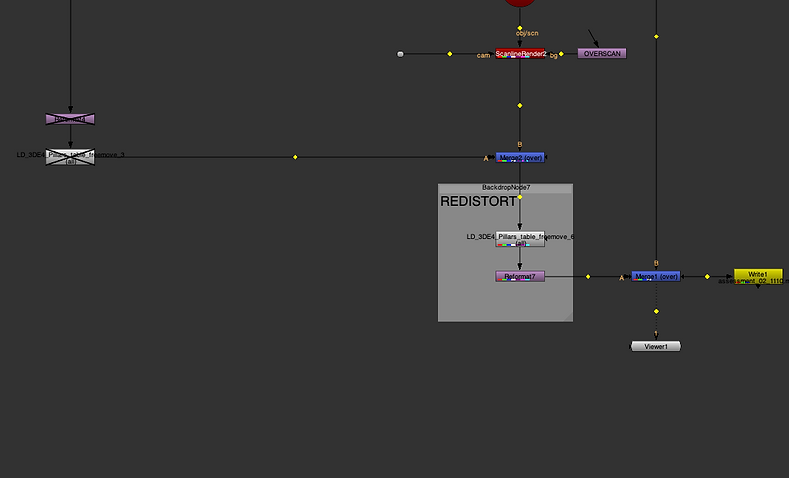Click the obj/scn input label

(527, 33)
